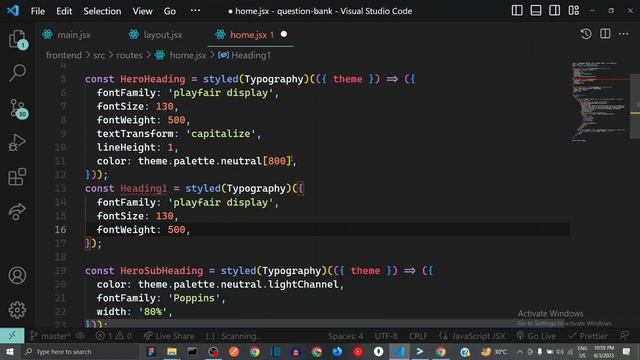This screenshot has width=640, height=360.
Task: Split the editor right
Action: pyautogui.click(x=605, y=34)
